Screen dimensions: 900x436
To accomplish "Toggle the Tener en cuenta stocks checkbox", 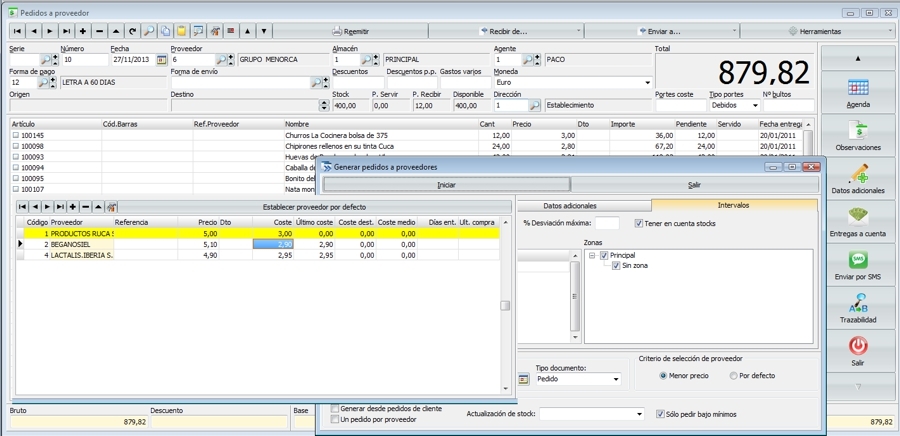I will (639, 223).
